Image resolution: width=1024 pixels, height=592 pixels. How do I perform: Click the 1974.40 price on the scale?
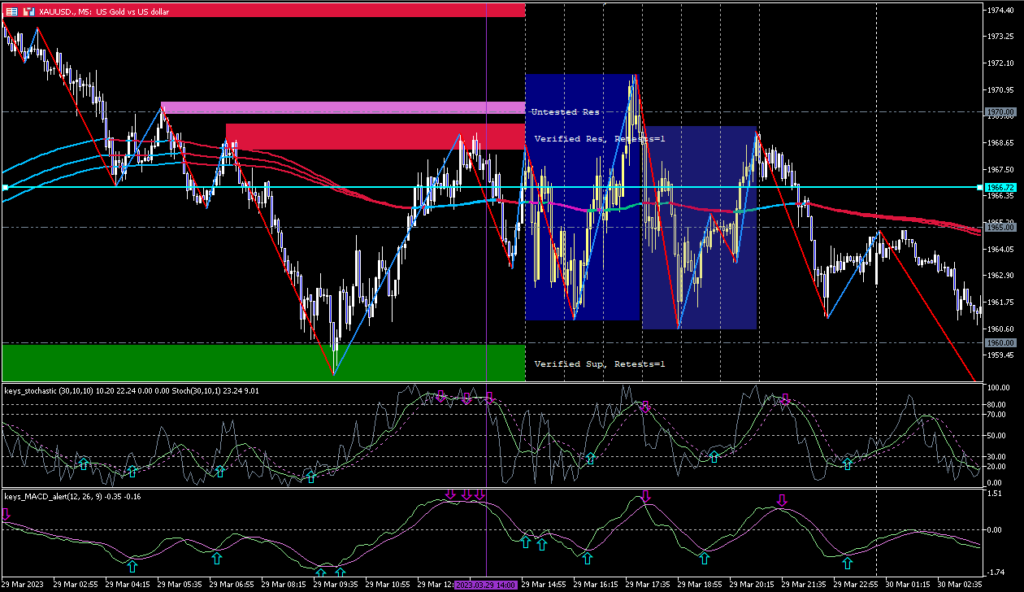click(1000, 10)
